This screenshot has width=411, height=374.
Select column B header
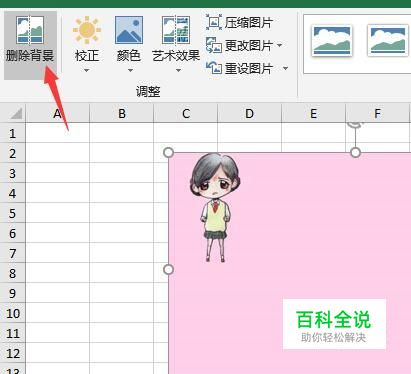coord(122,113)
